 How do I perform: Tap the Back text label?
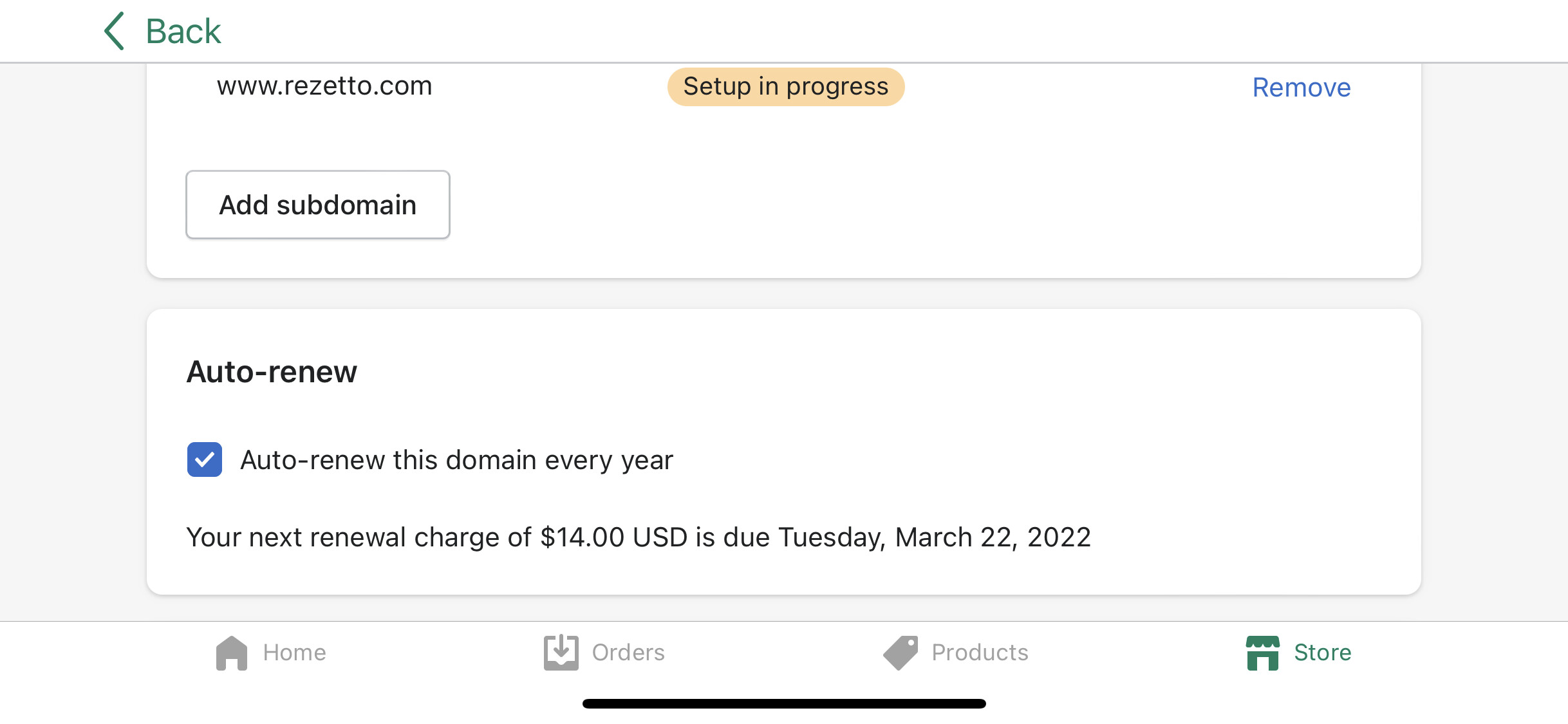pyautogui.click(x=183, y=32)
